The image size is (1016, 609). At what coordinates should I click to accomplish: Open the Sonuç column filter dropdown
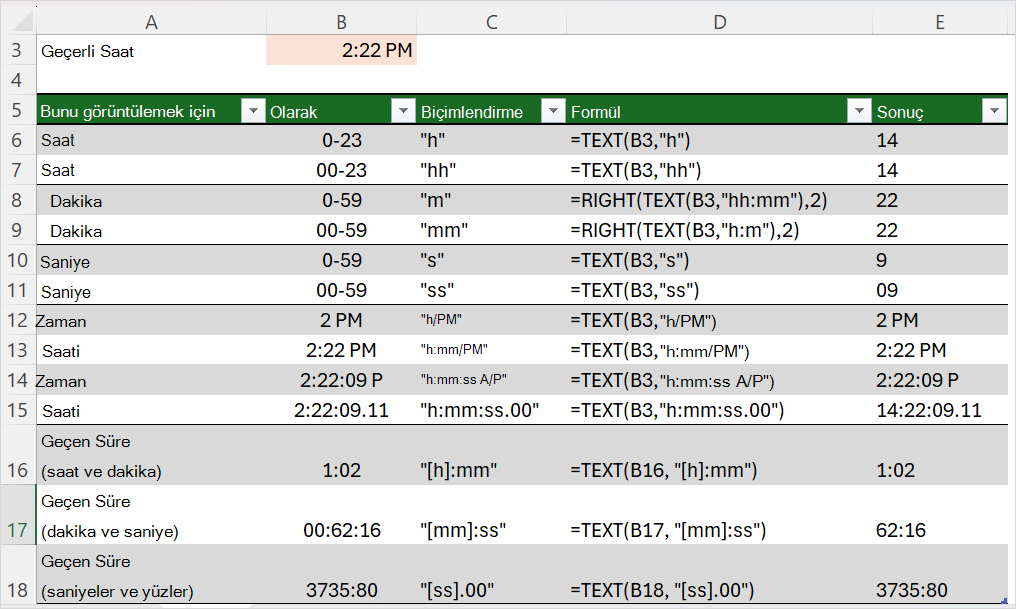coord(994,111)
